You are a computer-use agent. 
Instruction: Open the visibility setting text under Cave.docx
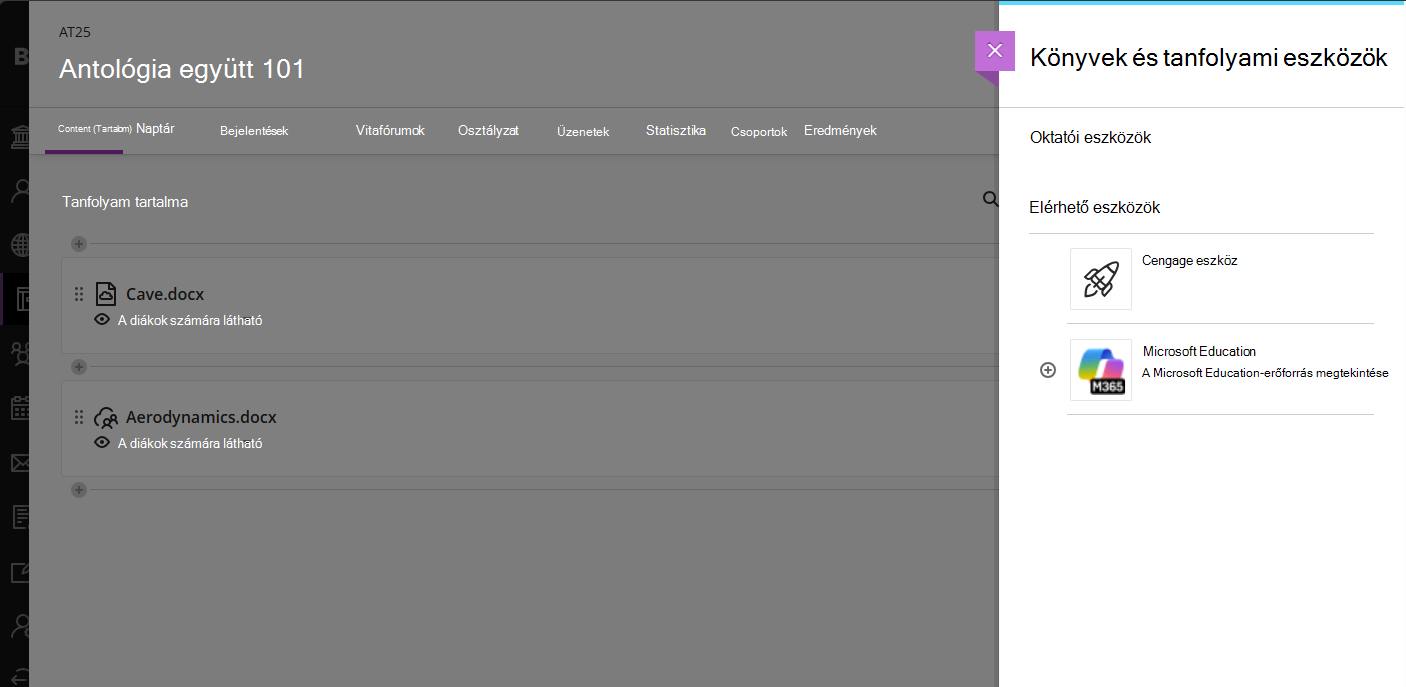click(x=190, y=321)
